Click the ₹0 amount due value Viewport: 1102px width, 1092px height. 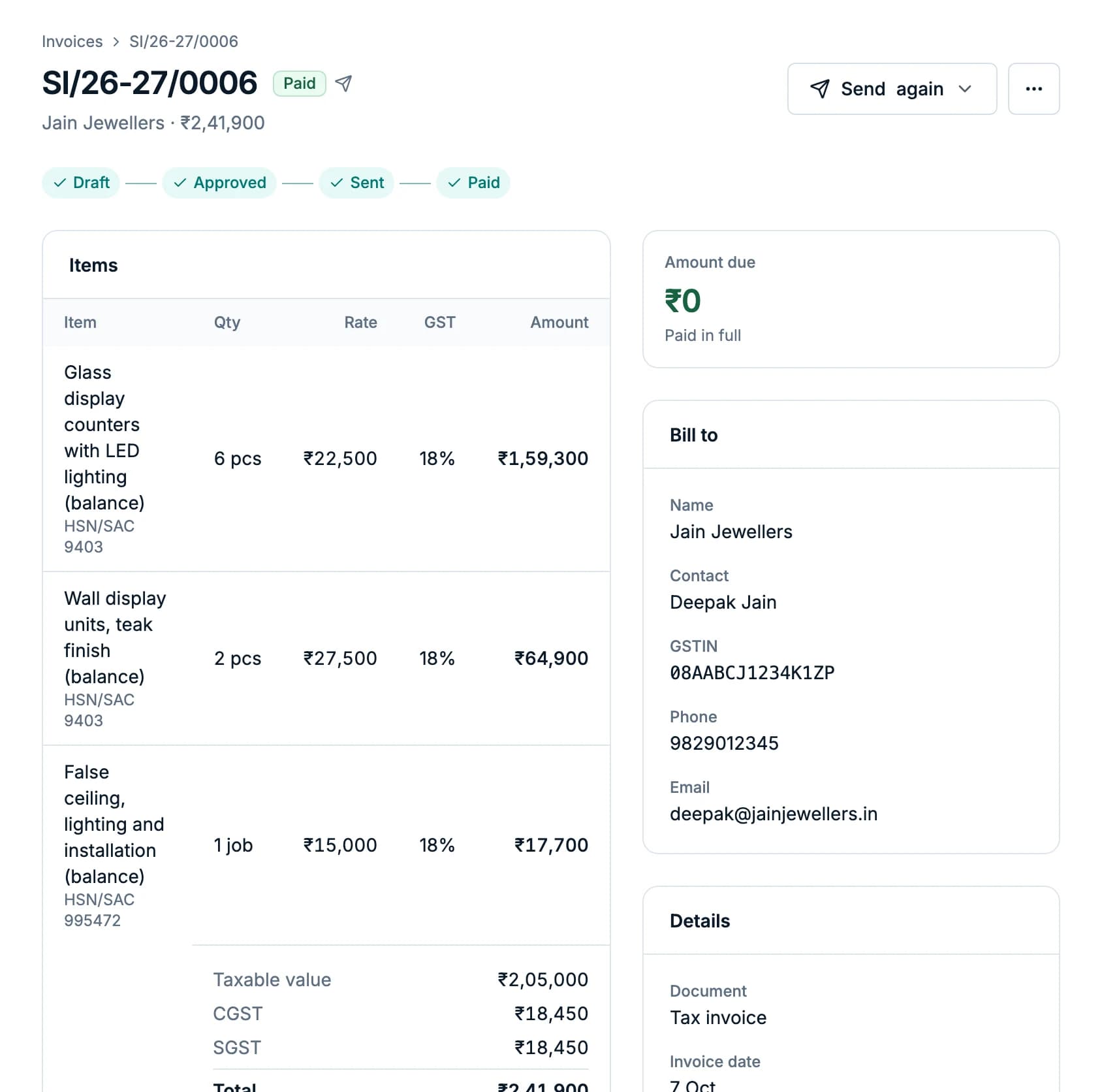coord(682,301)
